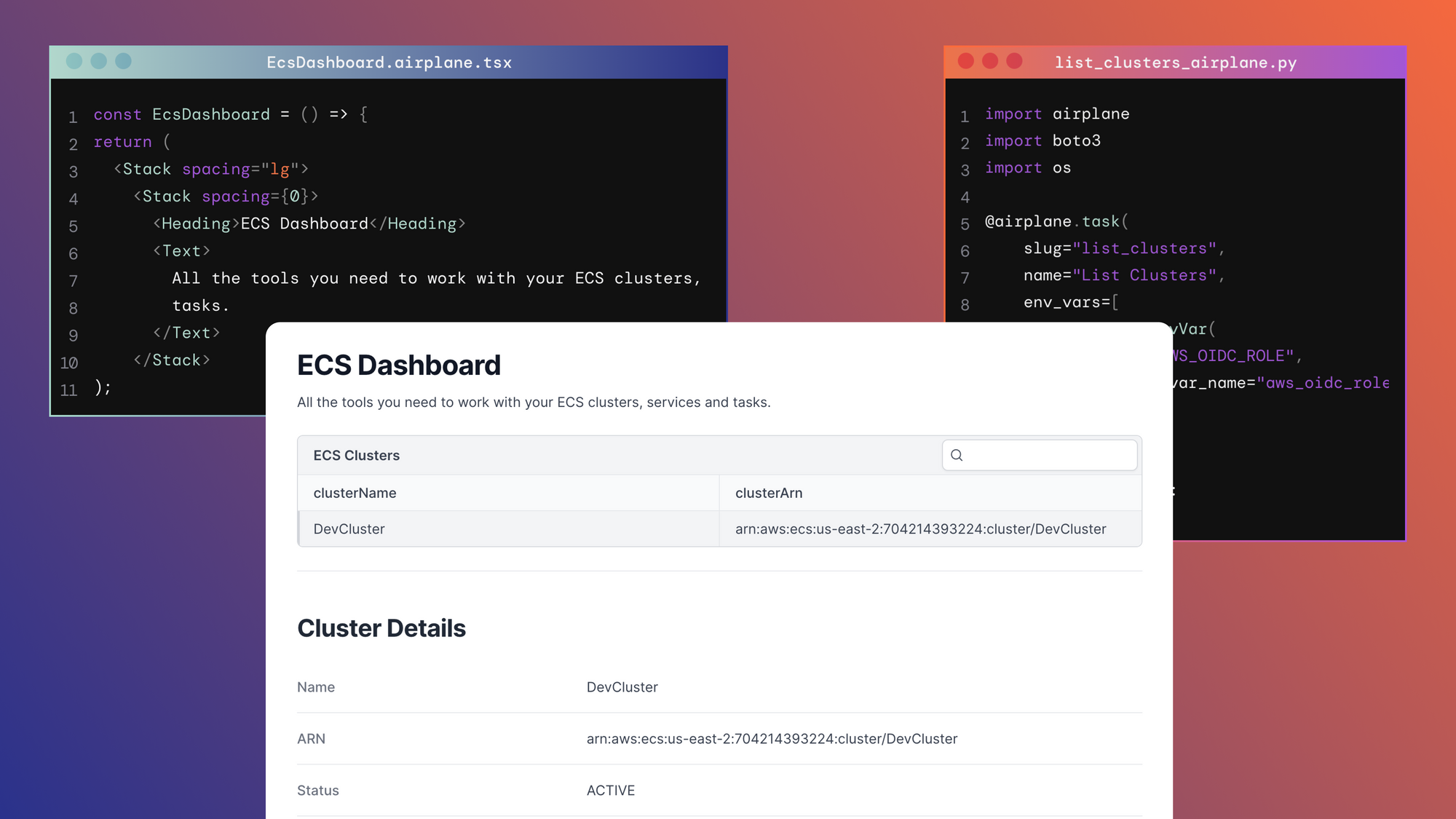Click the ARN value in Cluster Details
The image size is (1456, 819).
[772, 739]
